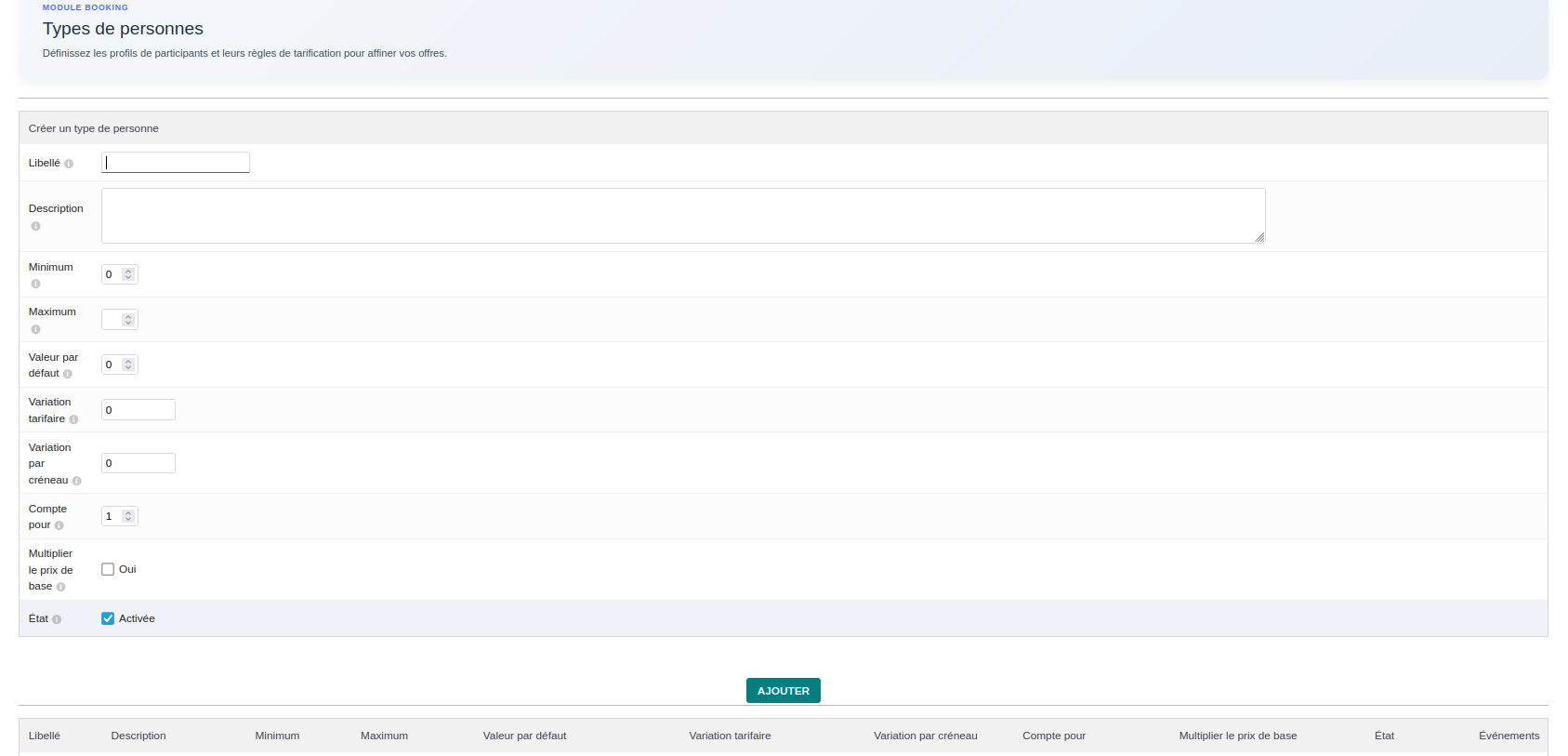This screenshot has height=756, width=1568.
Task: Click the Compte pour spinner arrows
Action: point(128,516)
